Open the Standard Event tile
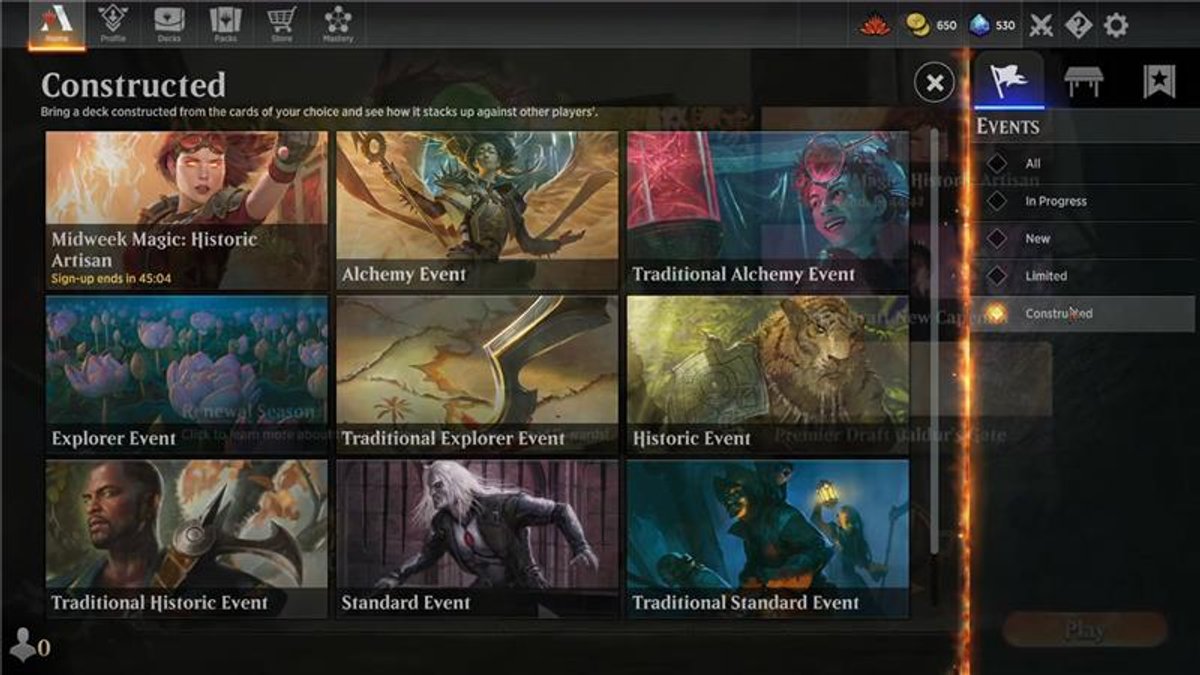This screenshot has width=1200, height=675. [x=477, y=538]
